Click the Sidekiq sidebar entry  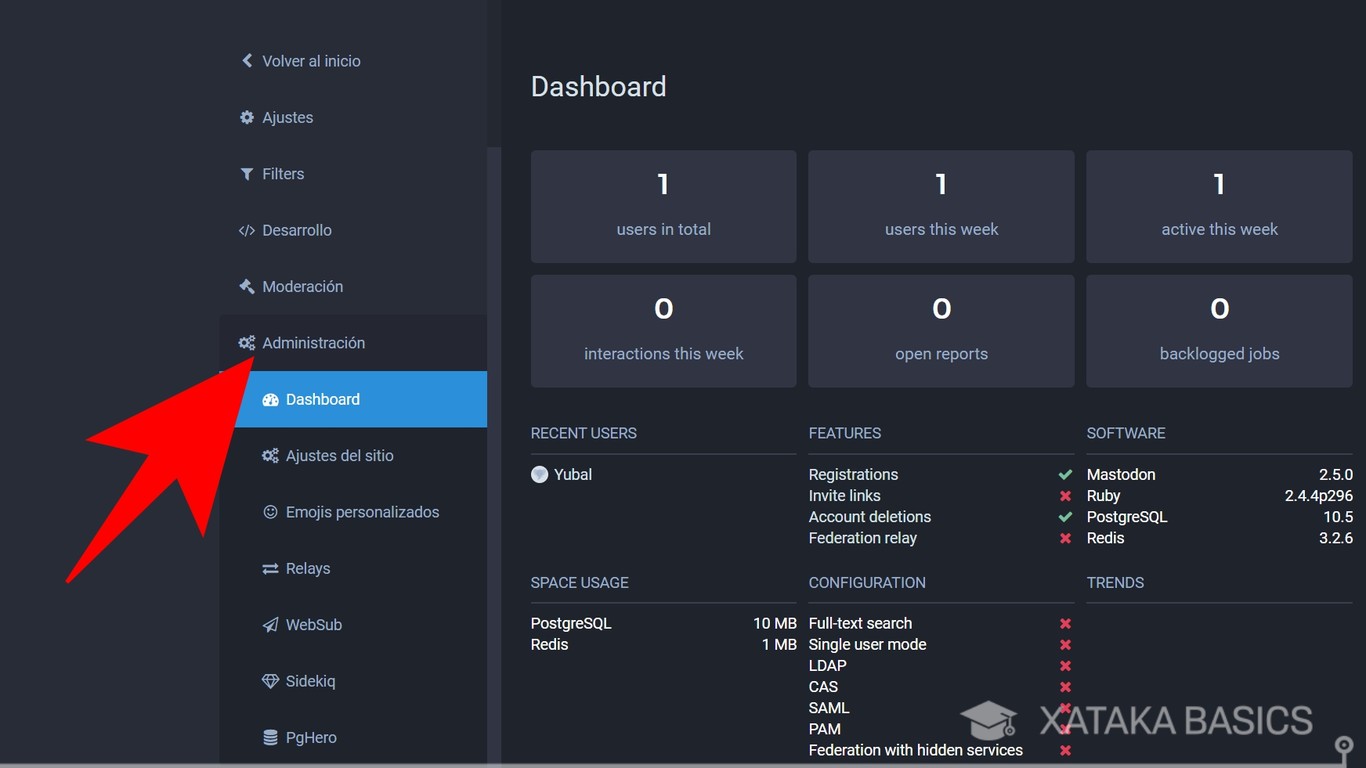[309, 681]
